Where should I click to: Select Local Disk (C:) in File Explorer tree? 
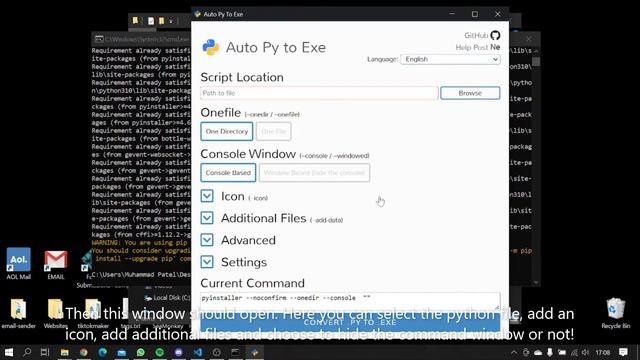tap(168, 298)
